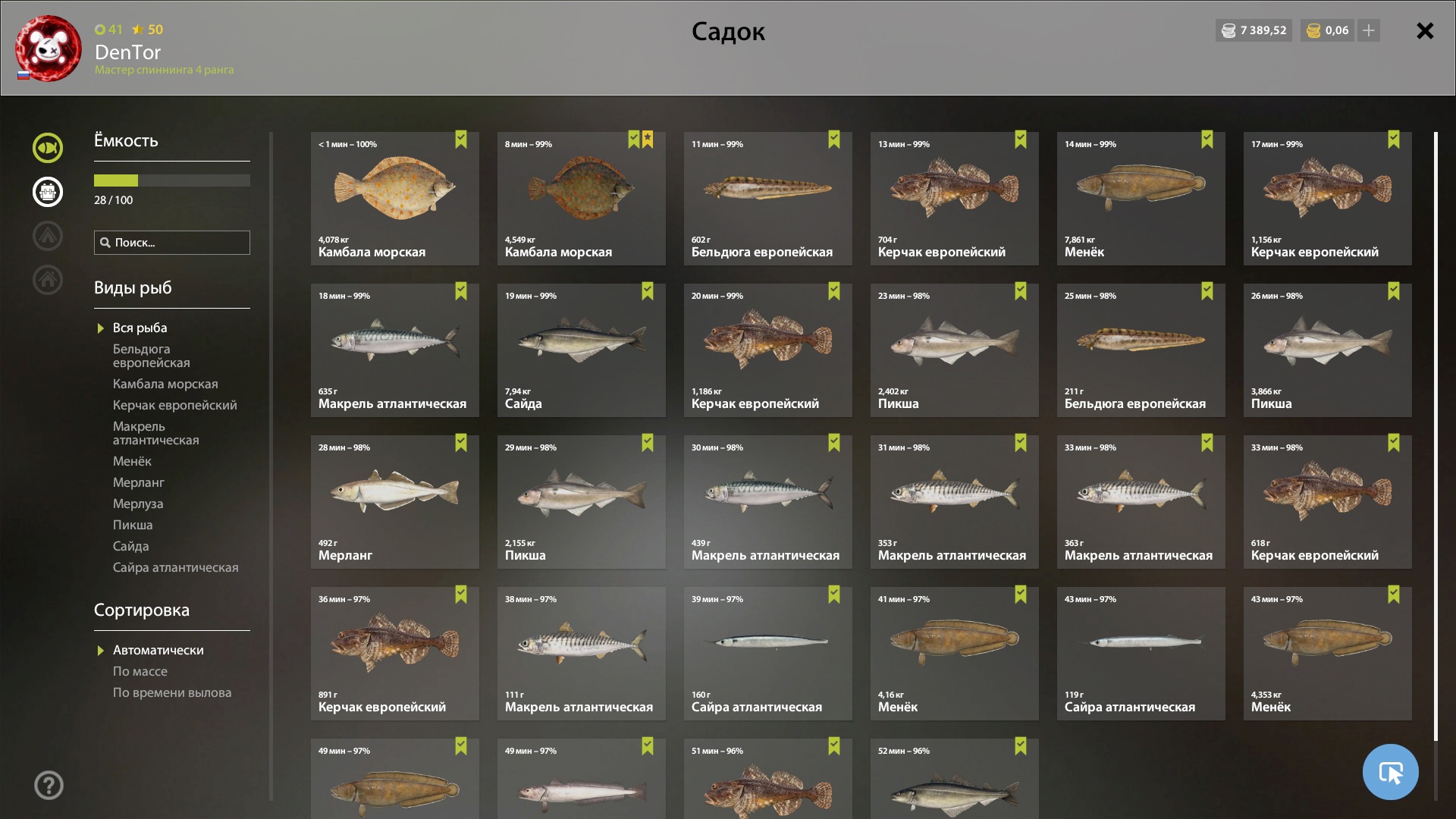Open the 160 г Сайра атлантическая card

point(768,654)
